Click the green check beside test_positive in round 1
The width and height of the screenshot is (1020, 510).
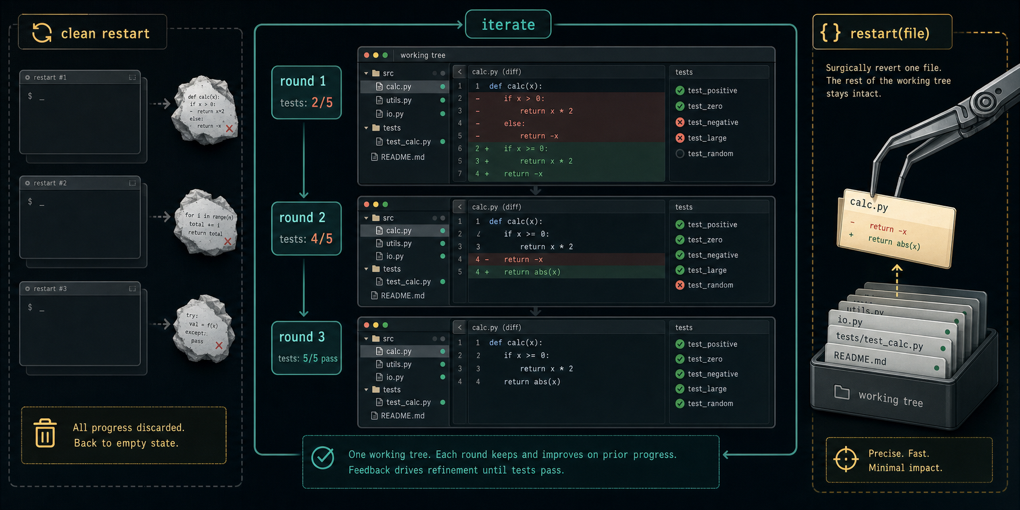pos(680,90)
